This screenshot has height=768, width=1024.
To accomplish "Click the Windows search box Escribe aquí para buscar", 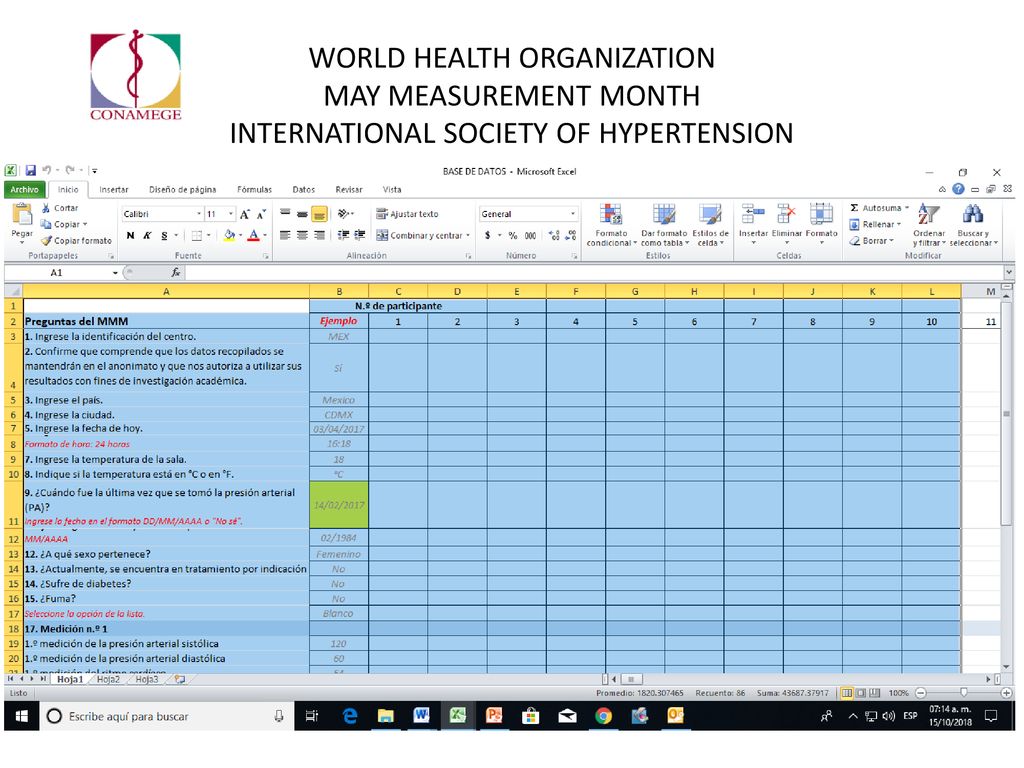I will tap(167, 716).
